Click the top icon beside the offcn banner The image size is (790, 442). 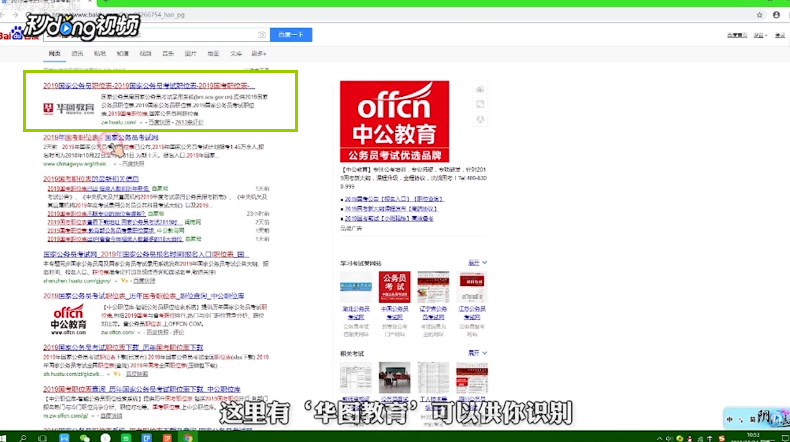[480, 90]
